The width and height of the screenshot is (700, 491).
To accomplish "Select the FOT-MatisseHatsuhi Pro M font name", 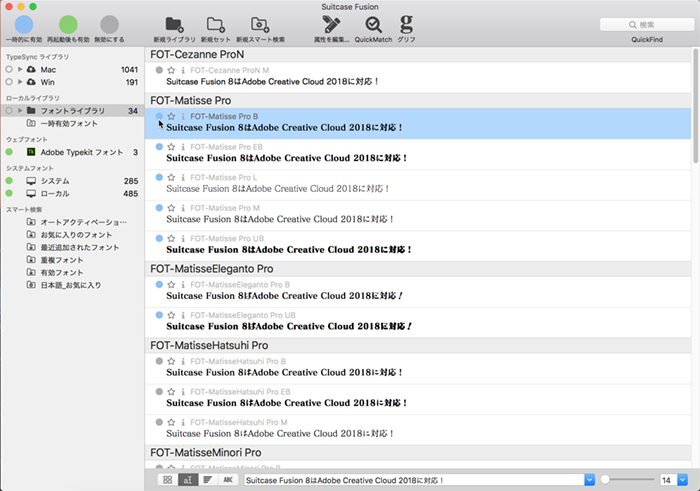I will pyautogui.click(x=239, y=422).
